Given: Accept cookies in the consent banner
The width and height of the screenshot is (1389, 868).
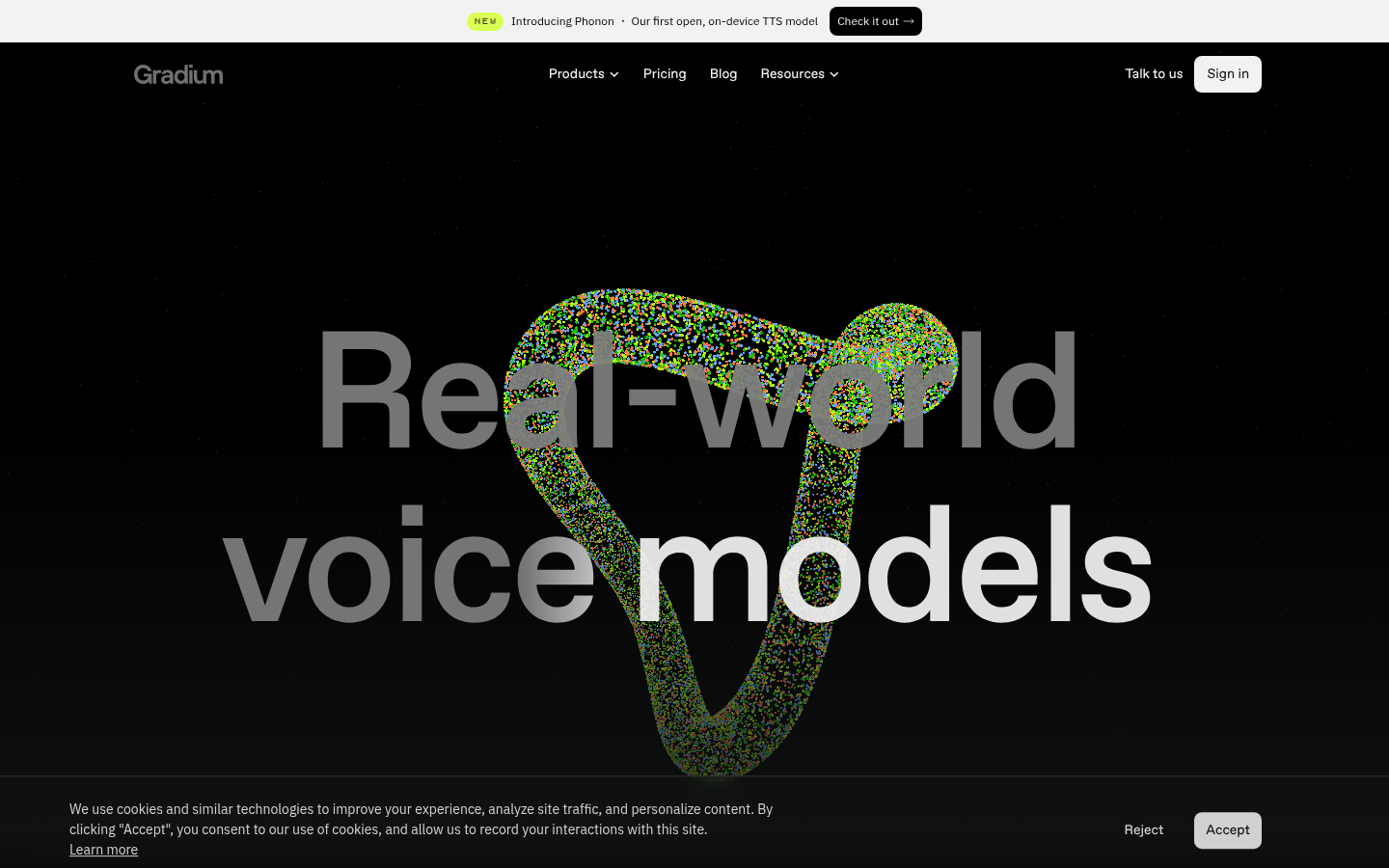Looking at the screenshot, I should pos(1228,830).
